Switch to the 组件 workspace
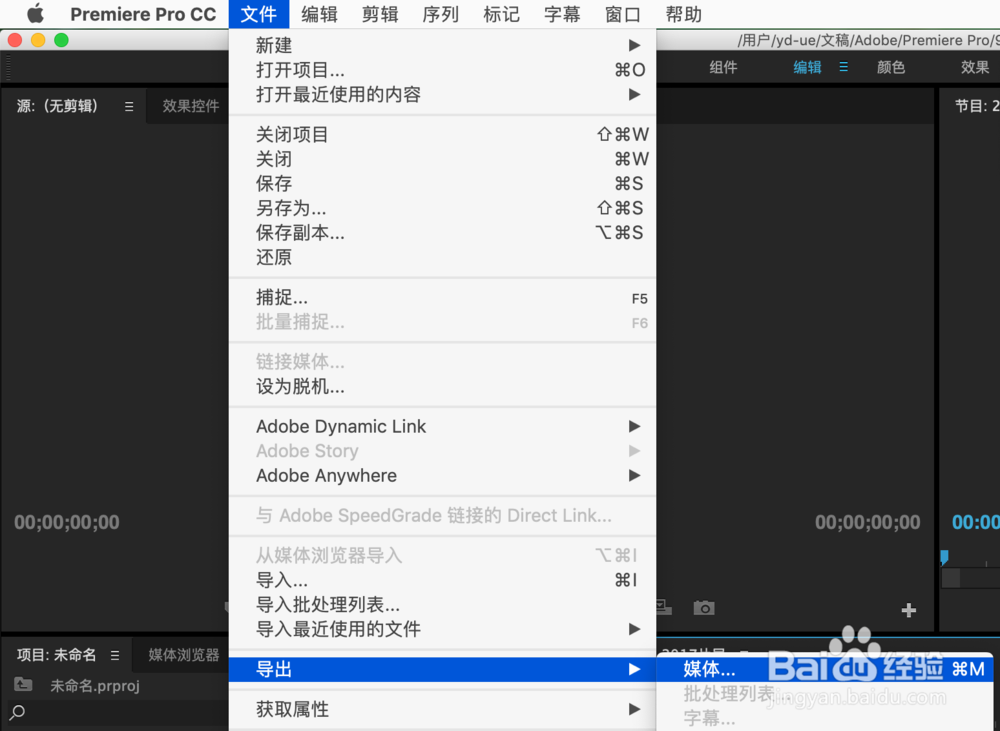 coord(723,67)
